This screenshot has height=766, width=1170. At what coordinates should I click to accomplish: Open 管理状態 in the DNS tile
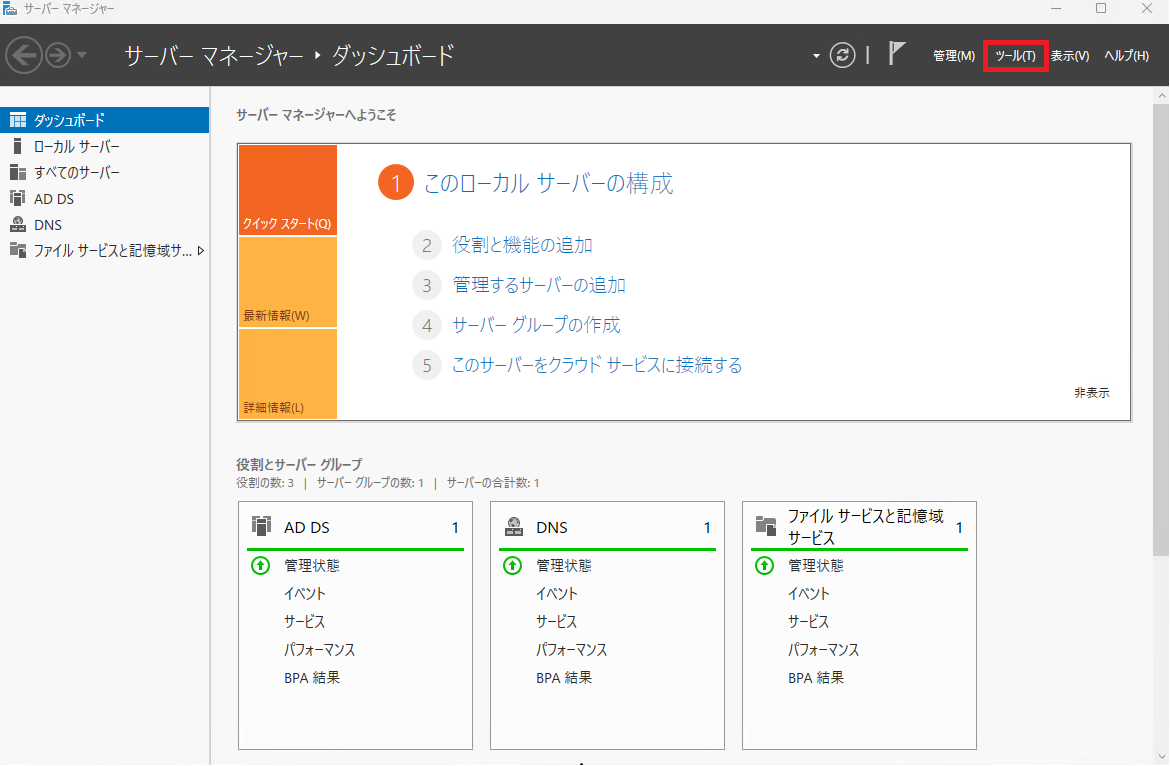tap(564, 565)
